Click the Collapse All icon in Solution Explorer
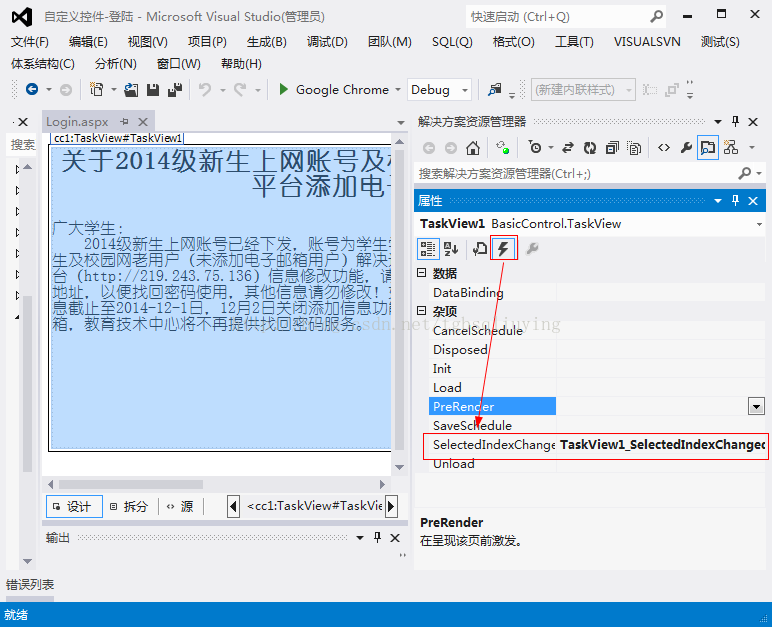Image resolution: width=772 pixels, height=627 pixels. point(612,148)
